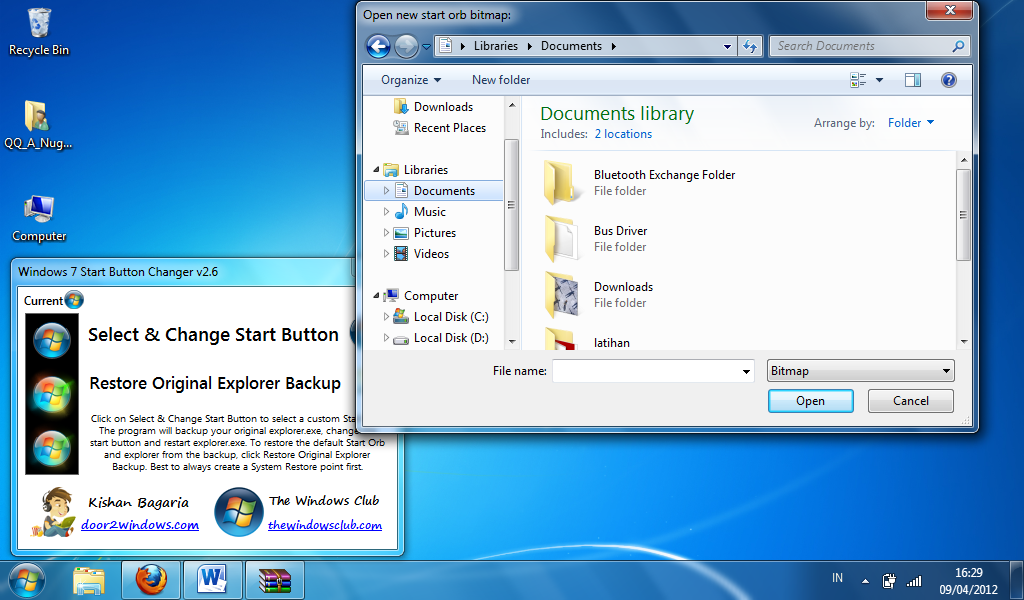1024x600 pixels.
Task: Expand the Local Disk (C:) node
Action: [x=386, y=317]
